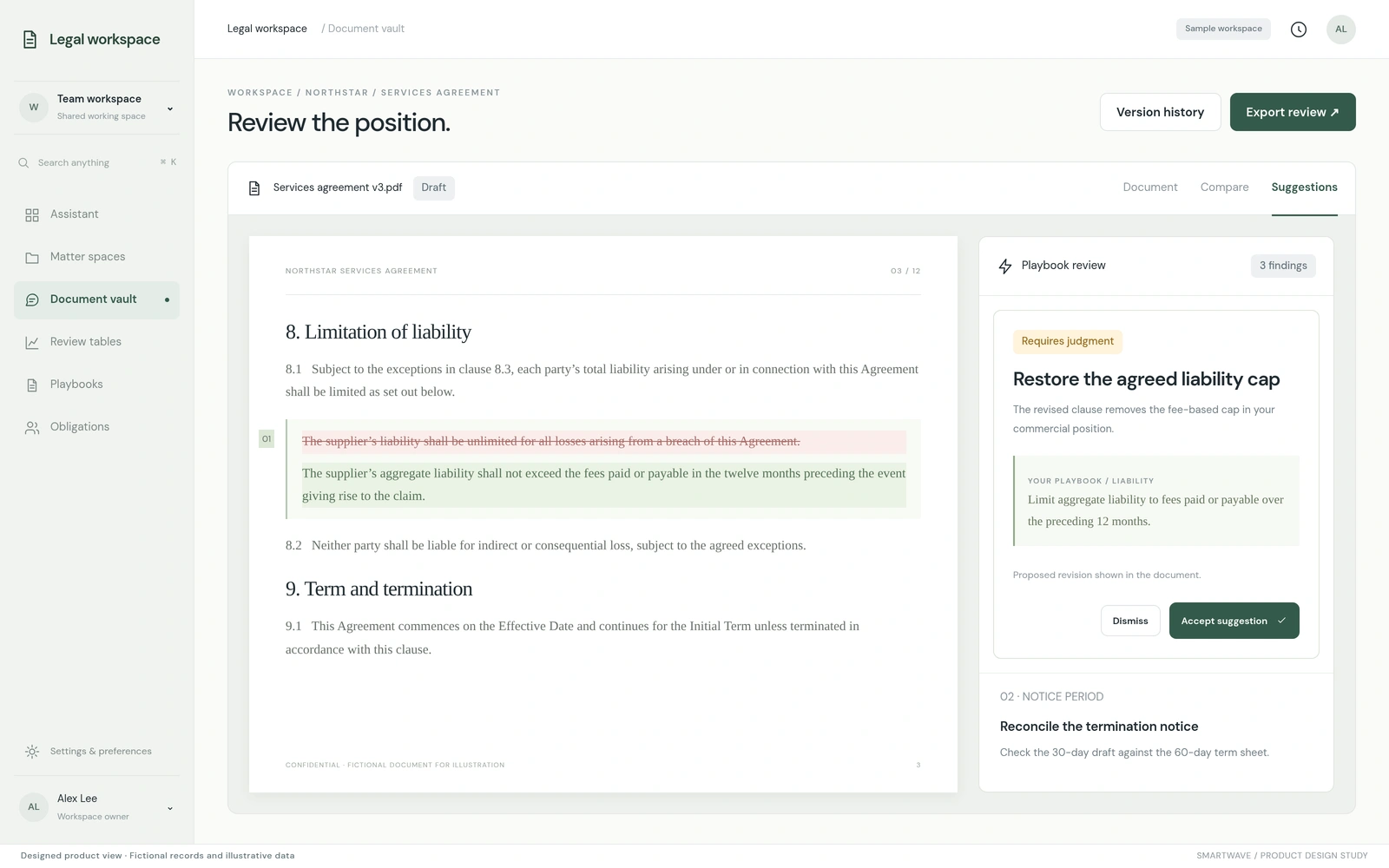Screen dimensions: 1389x868
Task: Open Obligations section
Action: 96,427
